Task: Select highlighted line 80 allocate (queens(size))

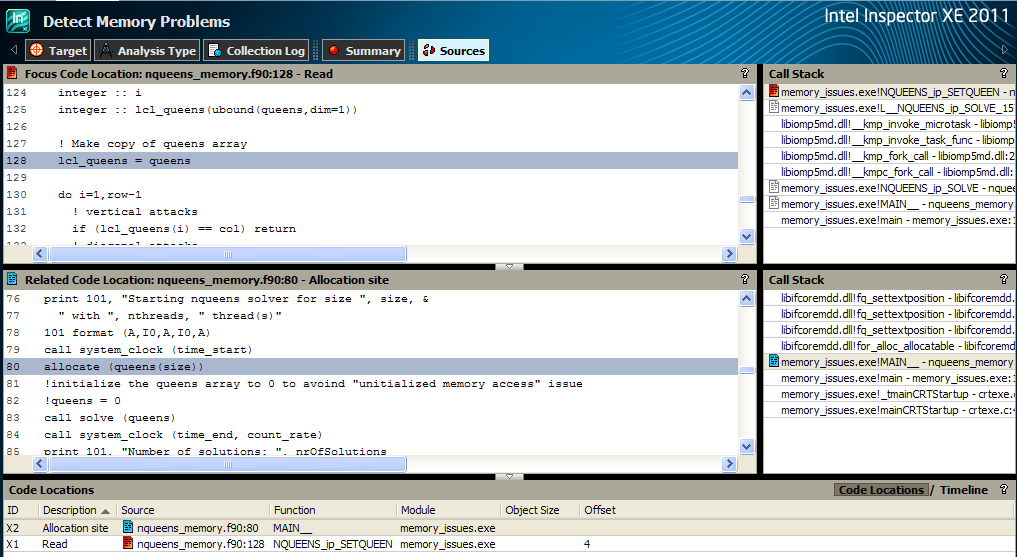Action: tap(371, 367)
